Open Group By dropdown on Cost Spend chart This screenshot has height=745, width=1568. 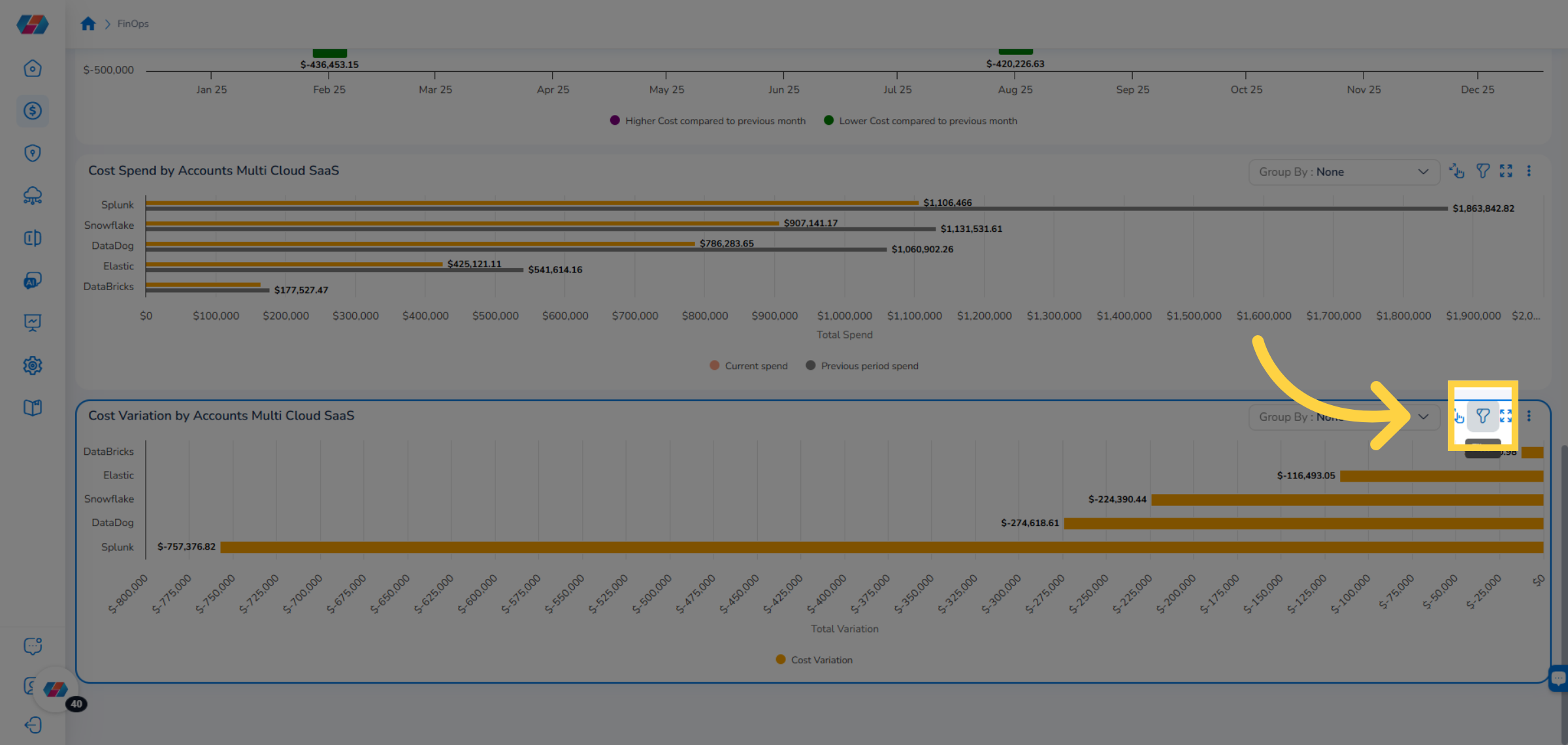click(x=1343, y=172)
